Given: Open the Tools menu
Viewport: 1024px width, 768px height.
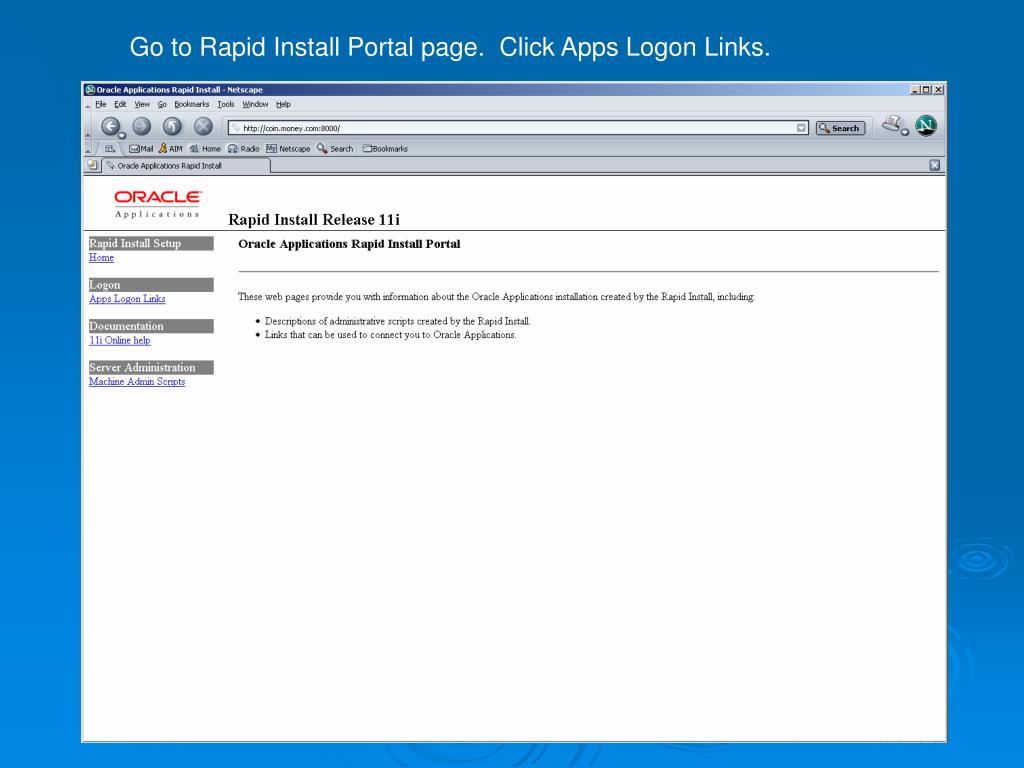Looking at the screenshot, I should coord(226,104).
